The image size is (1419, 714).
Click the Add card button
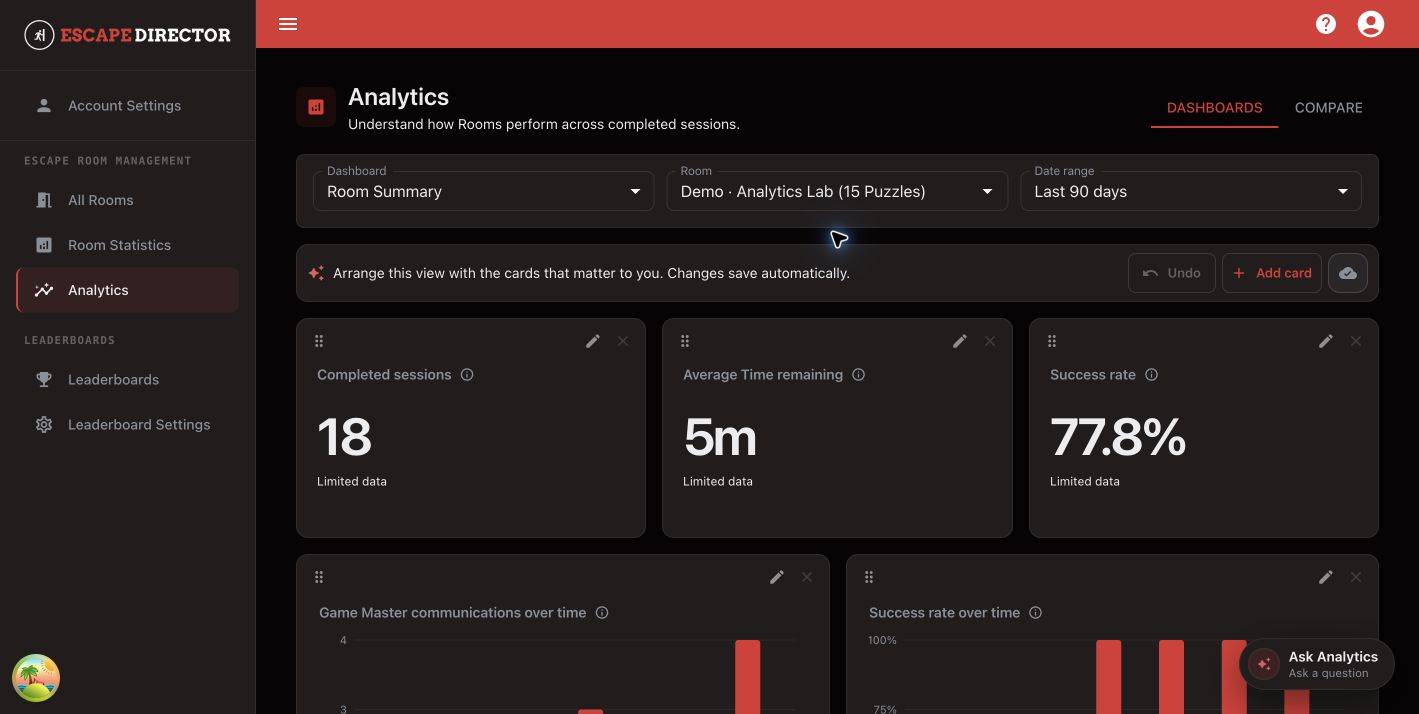(1272, 273)
